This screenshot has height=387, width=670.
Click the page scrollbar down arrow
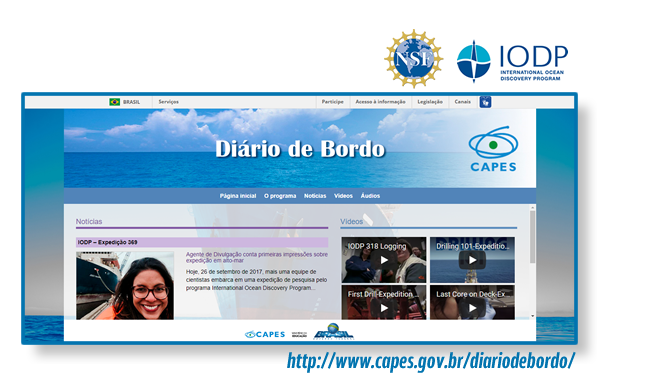pos(532,316)
